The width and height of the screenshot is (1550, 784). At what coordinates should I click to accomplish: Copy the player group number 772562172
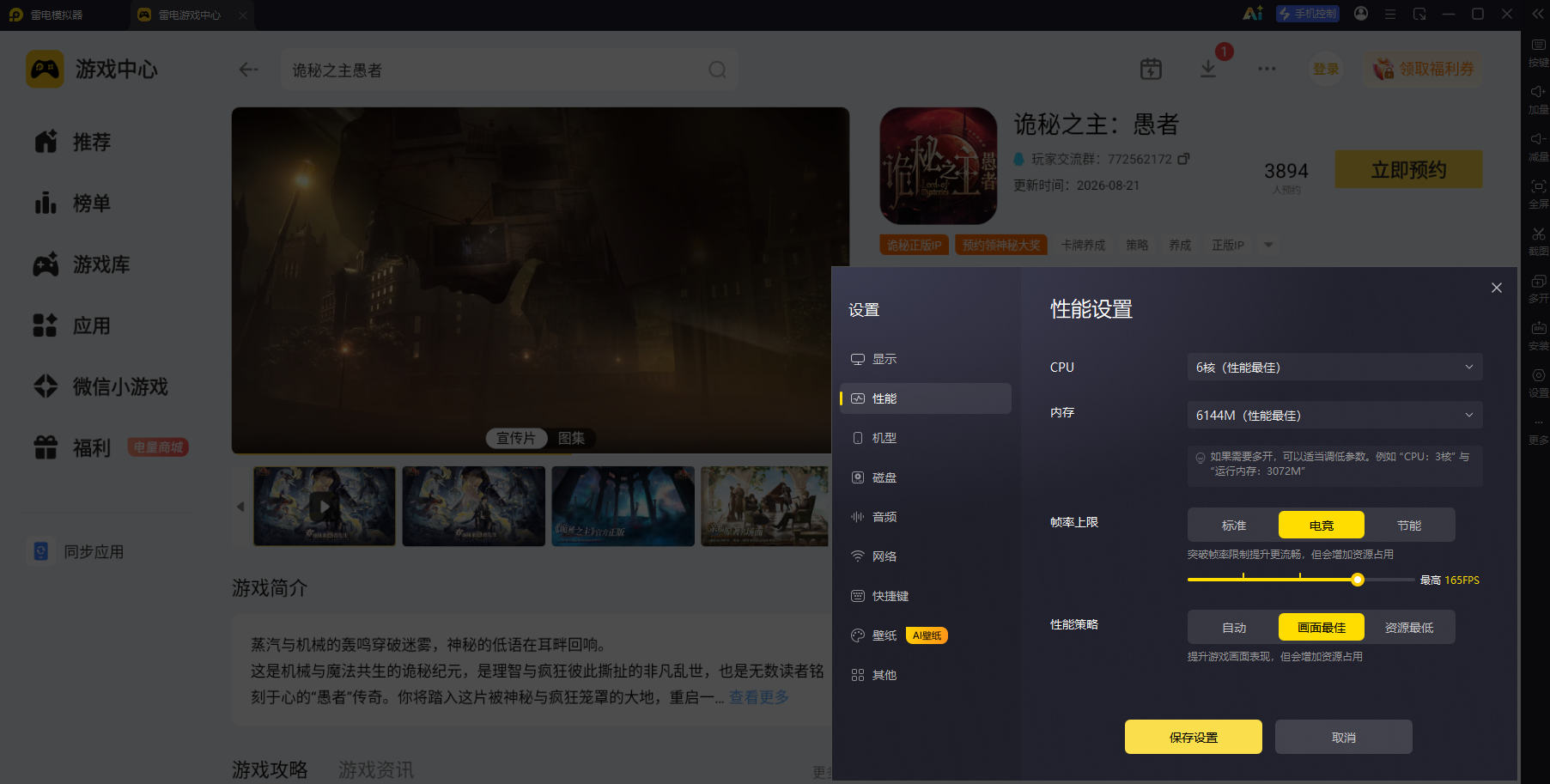click(1183, 159)
